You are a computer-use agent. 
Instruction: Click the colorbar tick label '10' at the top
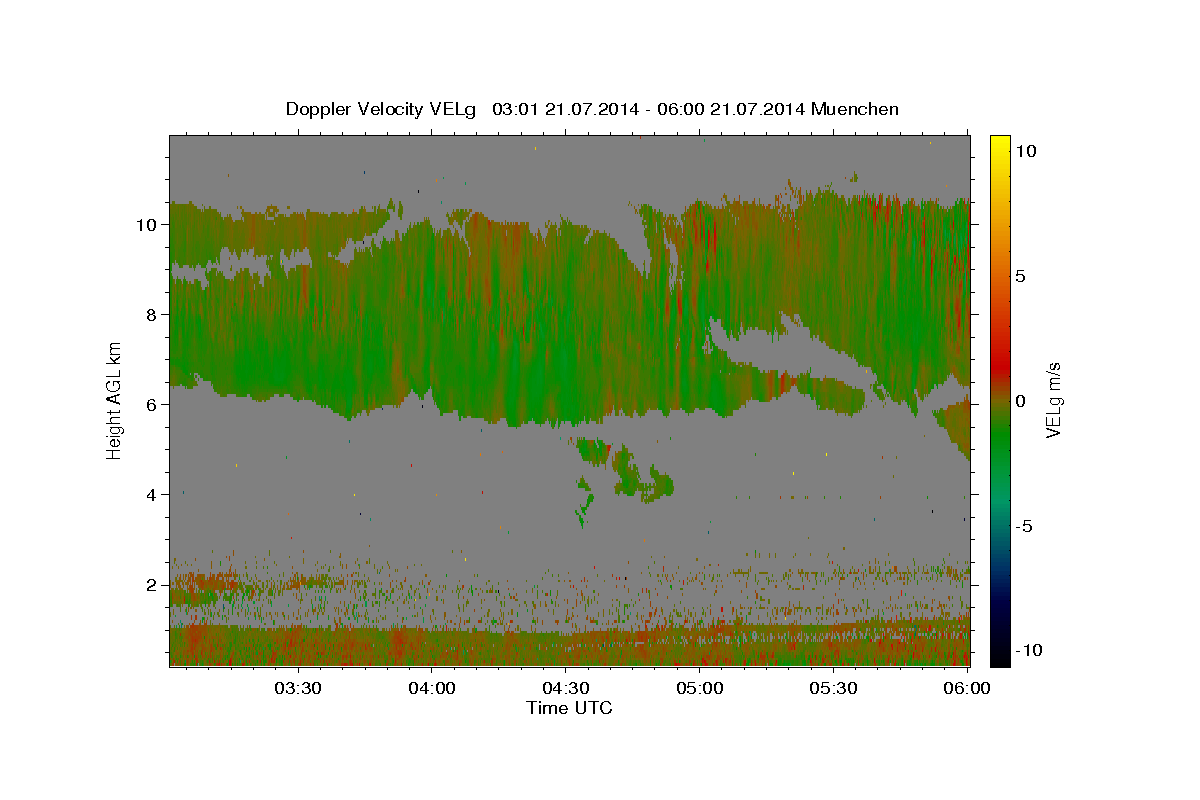click(1025, 151)
